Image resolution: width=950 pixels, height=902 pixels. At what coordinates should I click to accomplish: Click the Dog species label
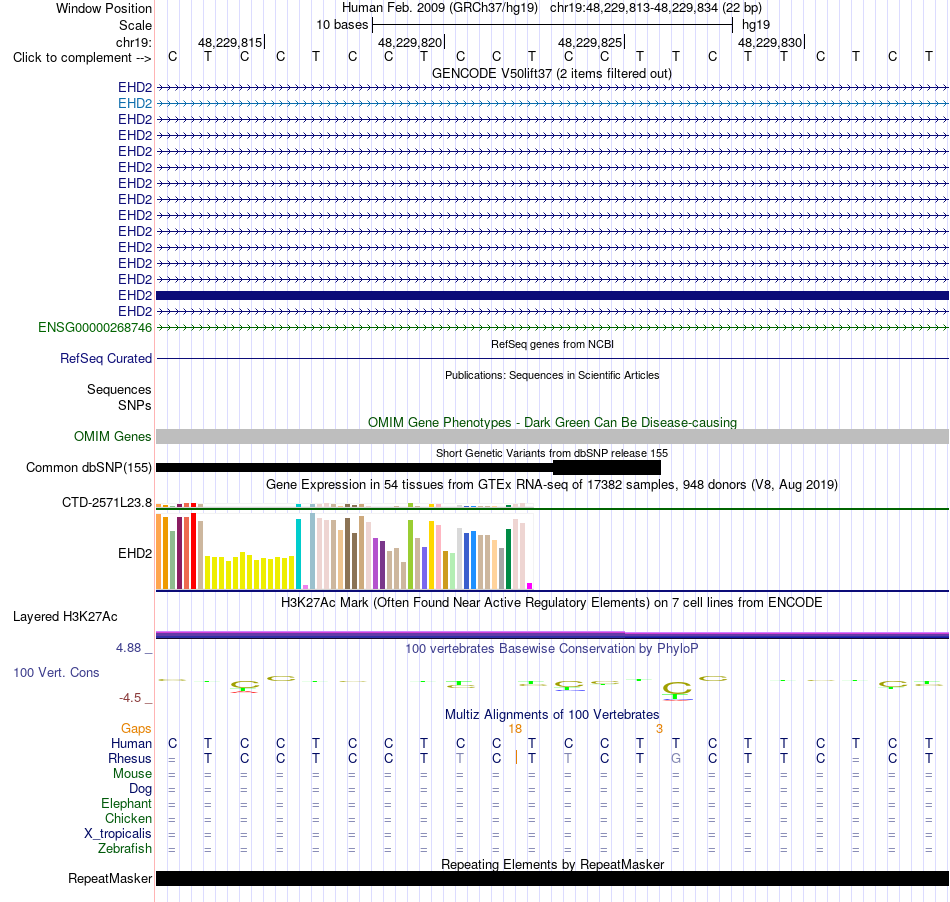coord(141,789)
